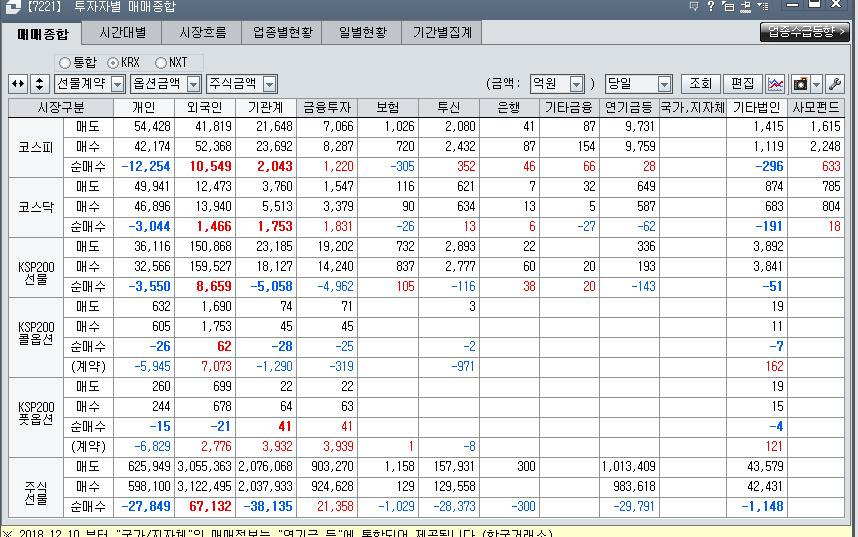Click the 풋옵션 contract value 3,939
The image size is (858, 537).
(338, 446)
